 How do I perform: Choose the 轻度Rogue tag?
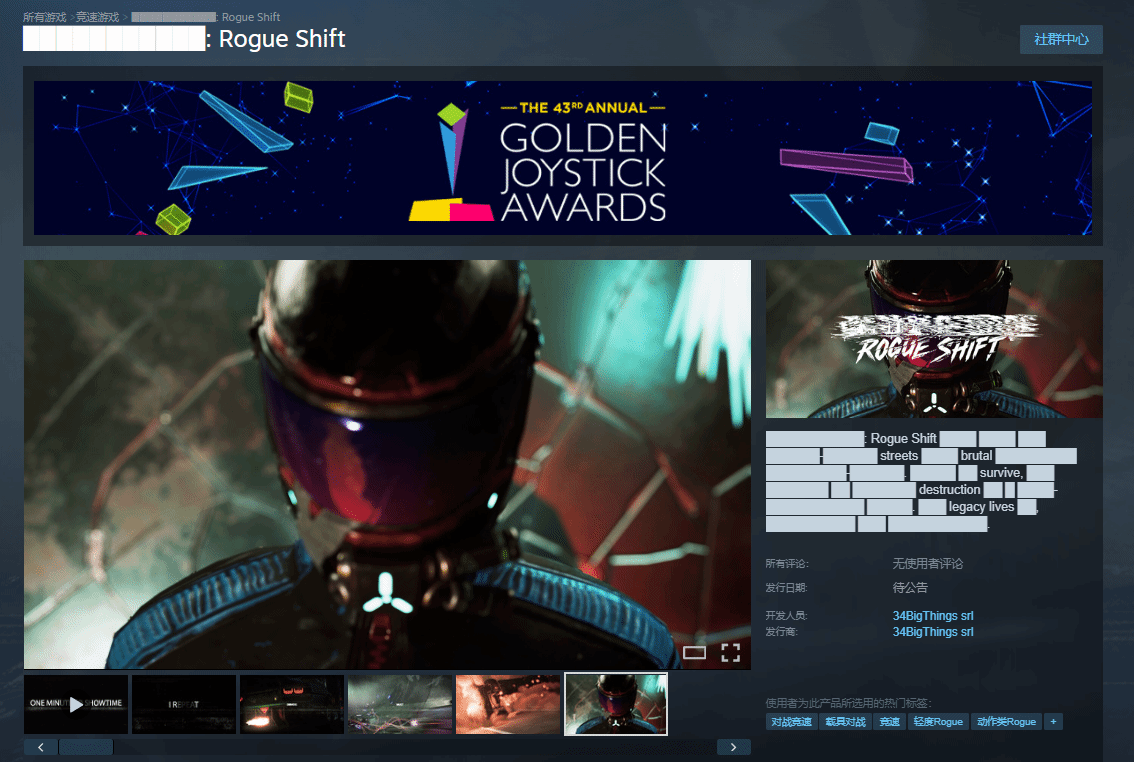pos(937,722)
